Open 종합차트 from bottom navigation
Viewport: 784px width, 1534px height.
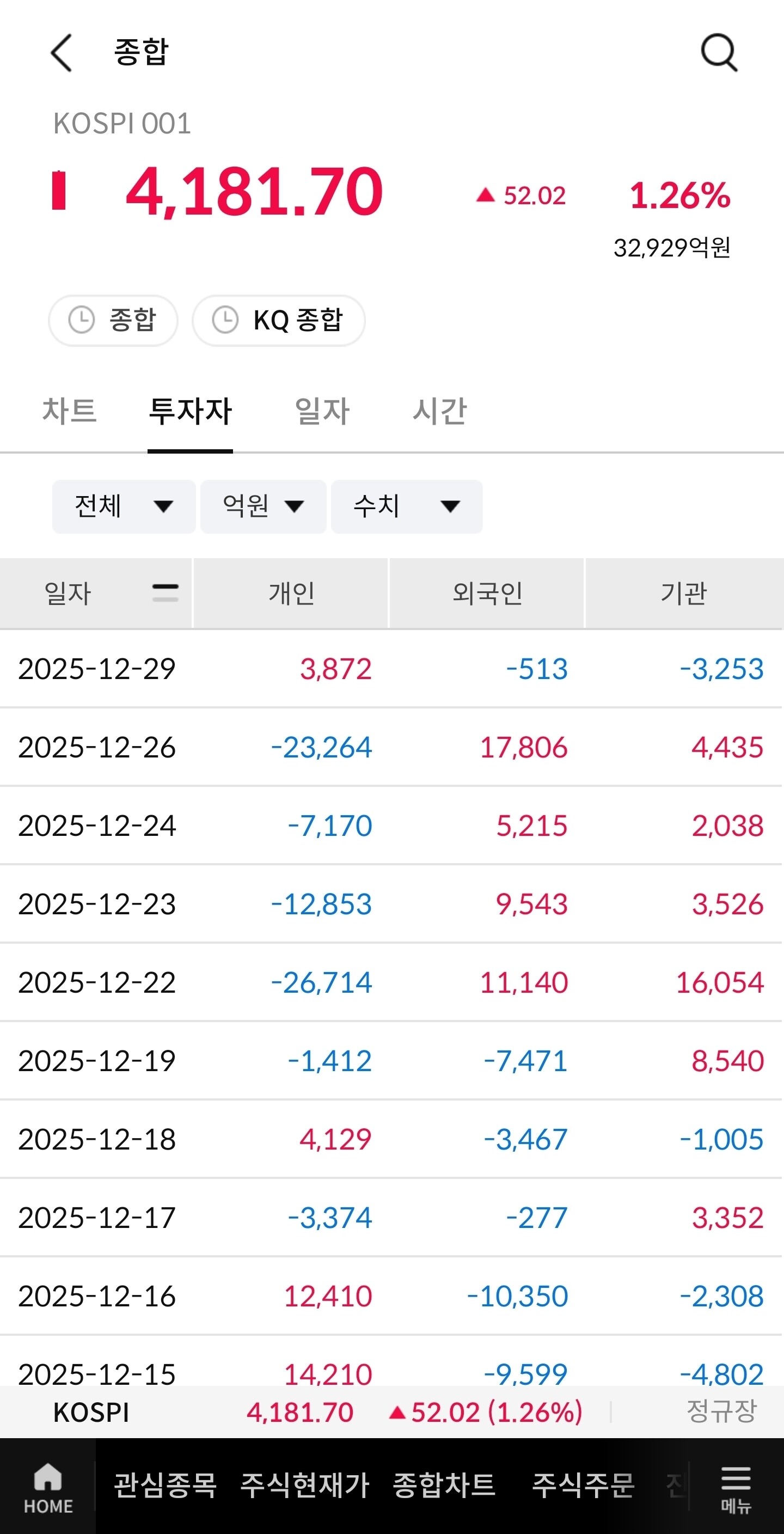(x=444, y=1485)
